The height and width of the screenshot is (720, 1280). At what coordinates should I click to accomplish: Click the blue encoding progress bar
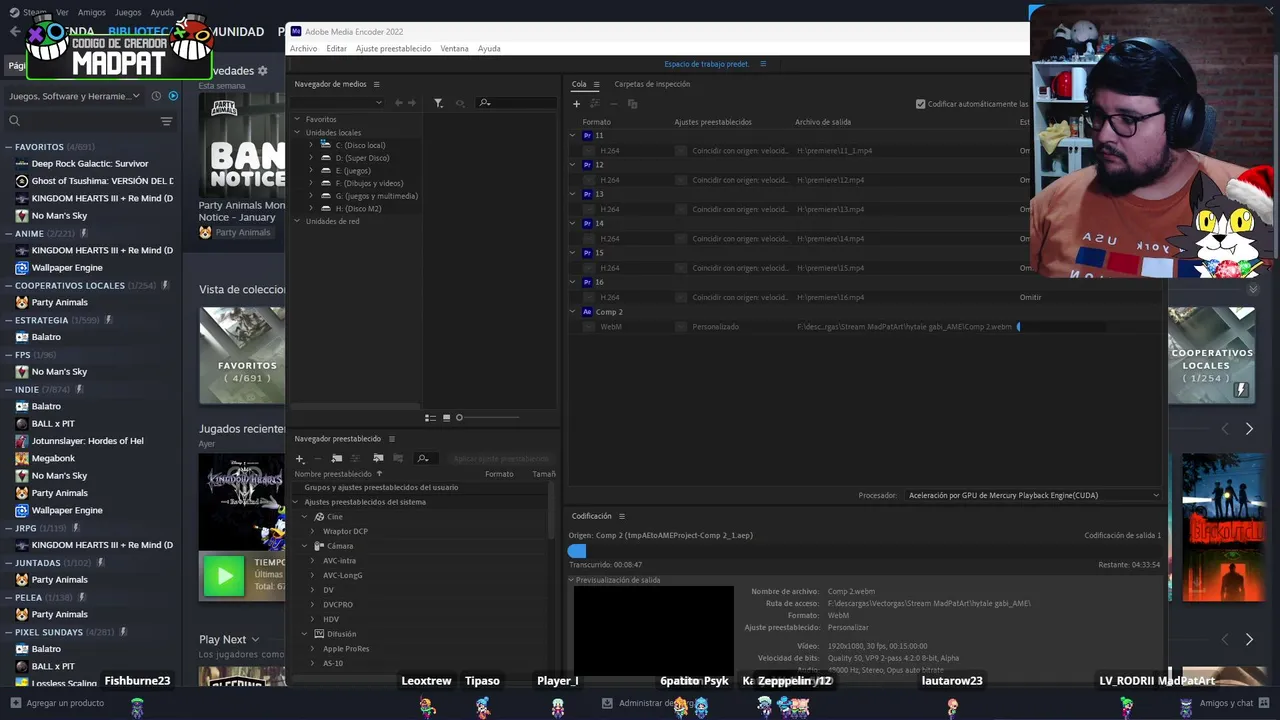[x=577, y=550]
